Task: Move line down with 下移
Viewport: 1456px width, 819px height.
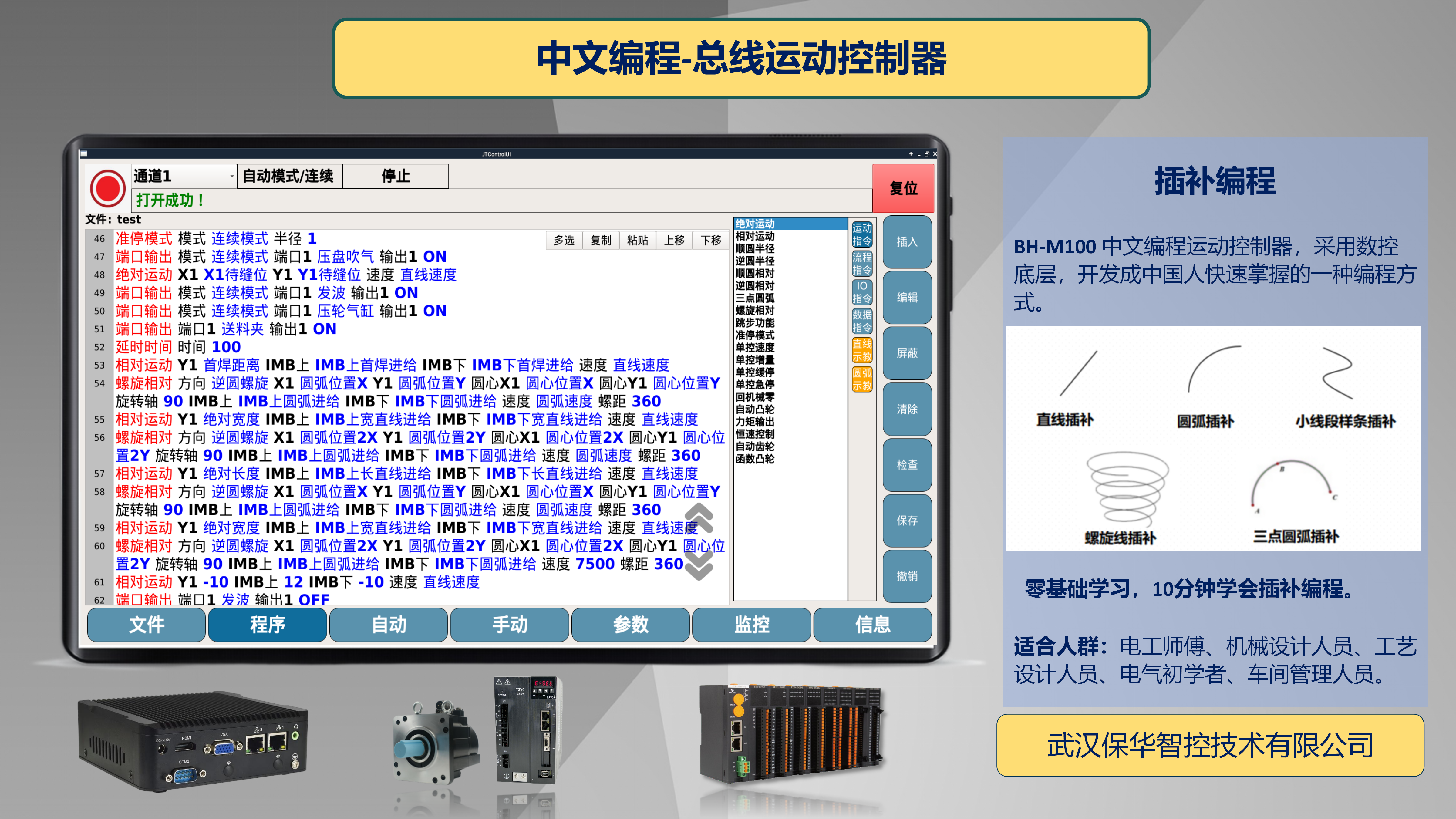Action: tap(711, 240)
